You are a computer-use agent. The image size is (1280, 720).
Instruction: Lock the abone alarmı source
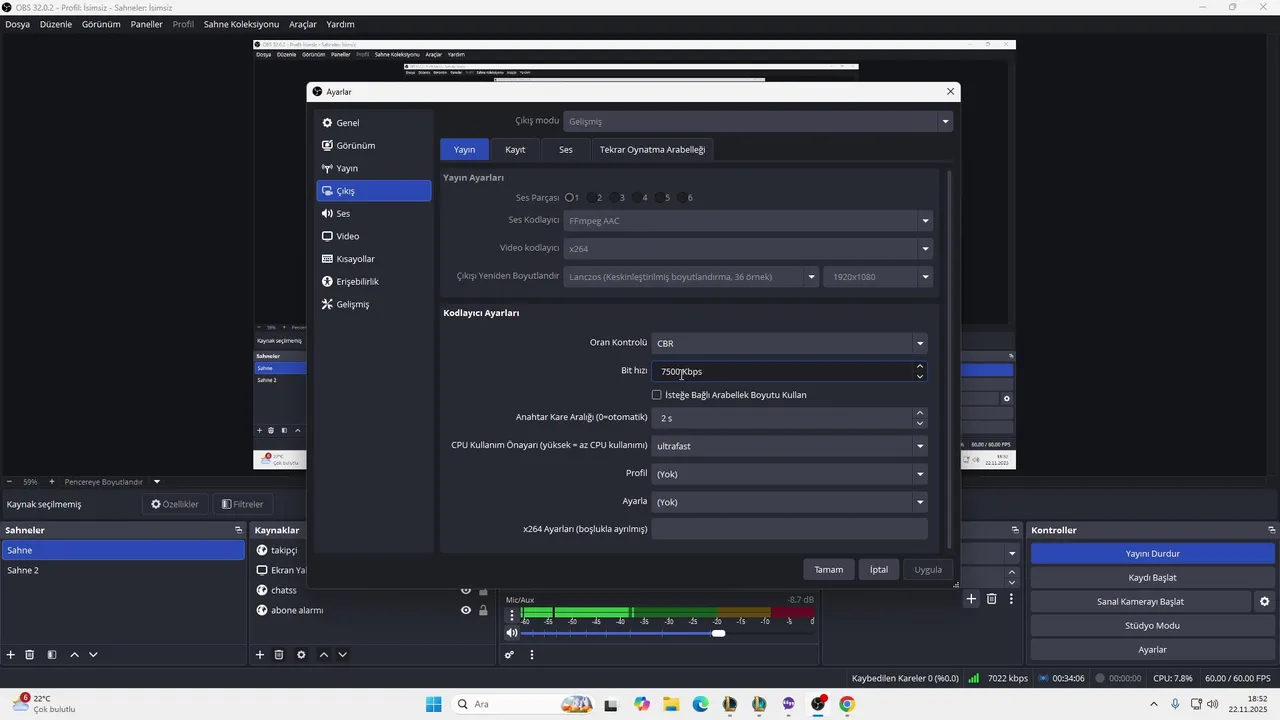tap(484, 610)
